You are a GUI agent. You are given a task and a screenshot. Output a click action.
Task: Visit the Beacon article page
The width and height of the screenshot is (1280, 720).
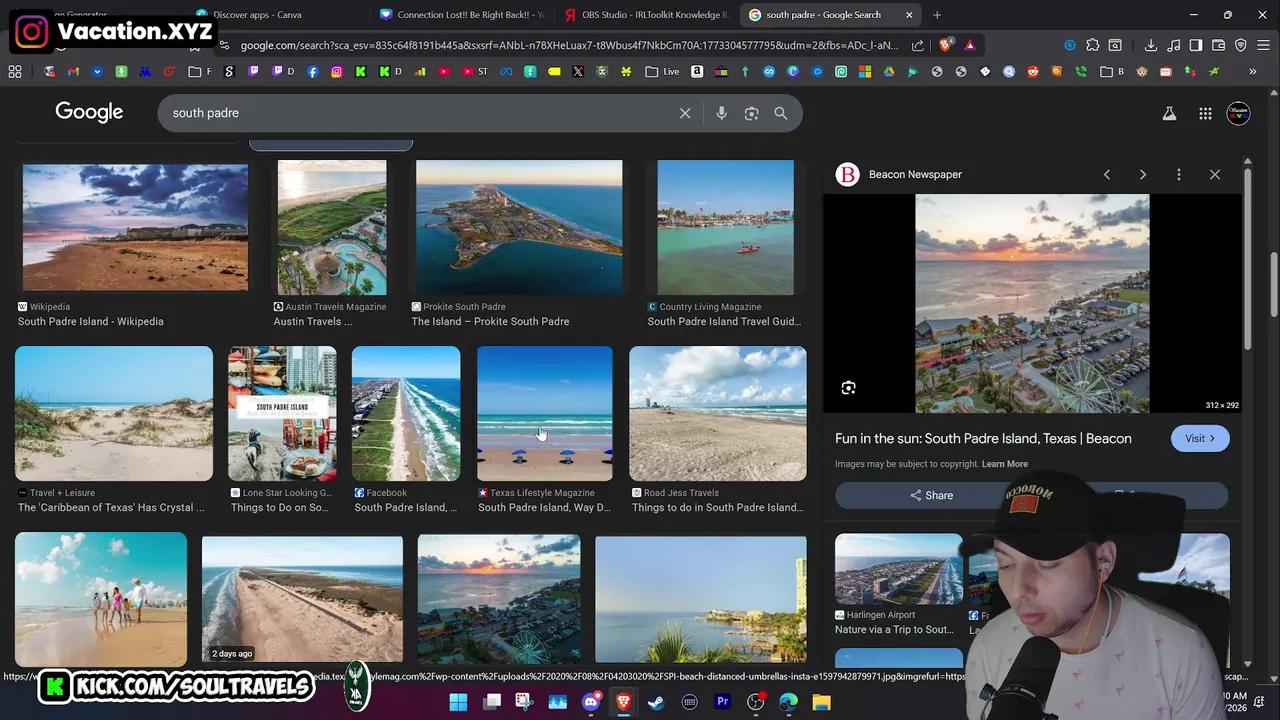click(1200, 438)
